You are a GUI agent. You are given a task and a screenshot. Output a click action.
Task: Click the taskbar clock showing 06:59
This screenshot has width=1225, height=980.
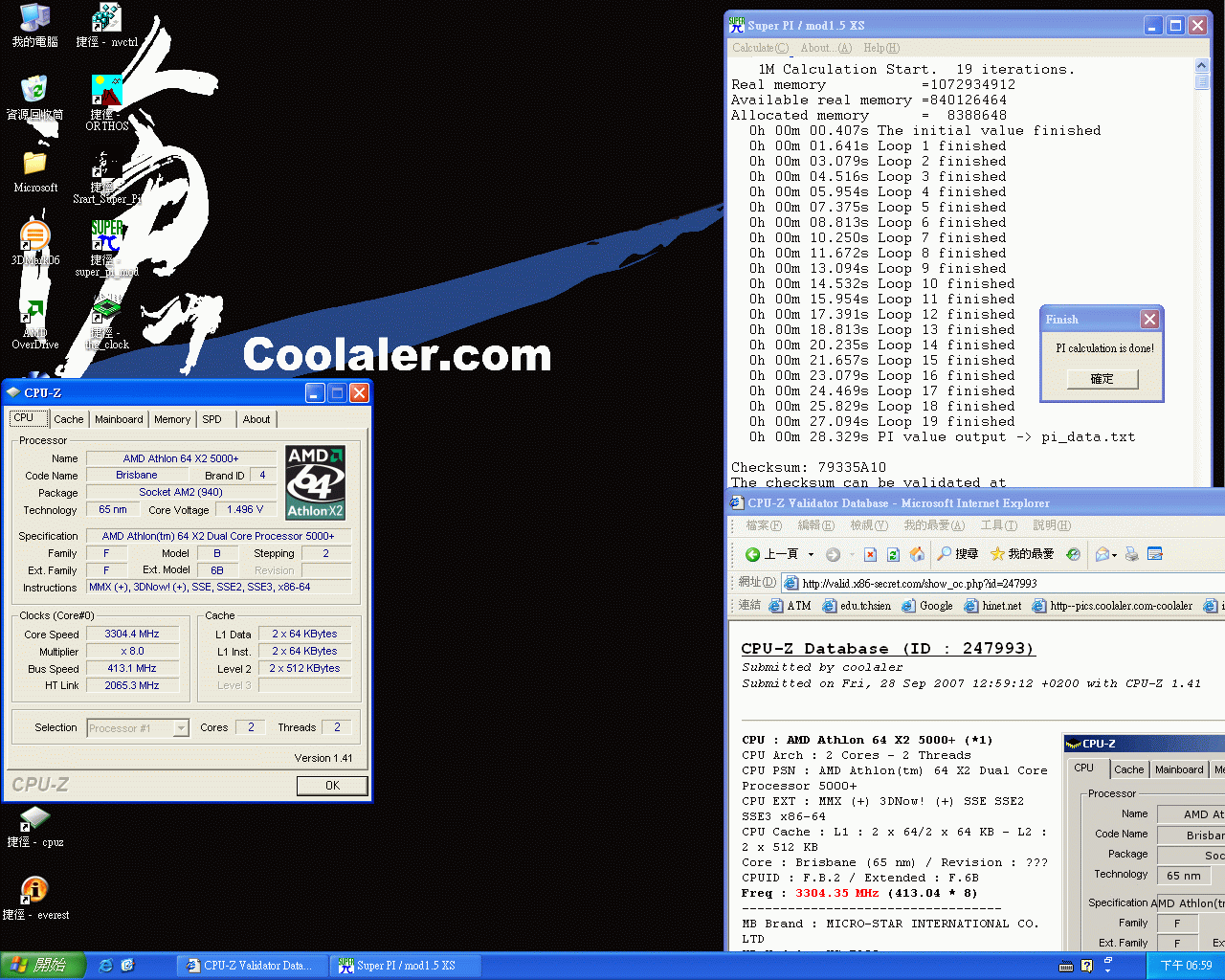pyautogui.click(x=1186, y=966)
